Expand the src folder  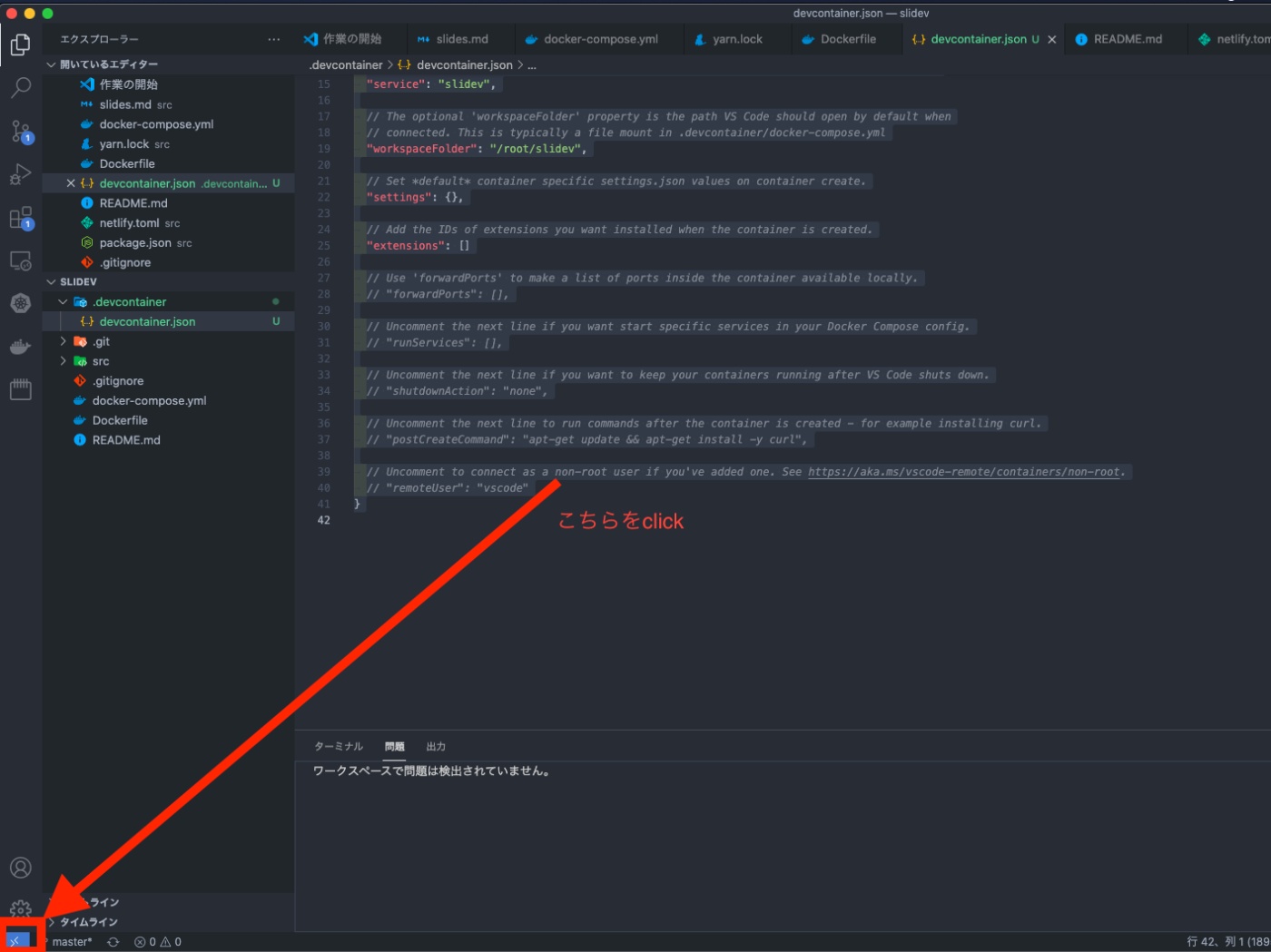62,360
